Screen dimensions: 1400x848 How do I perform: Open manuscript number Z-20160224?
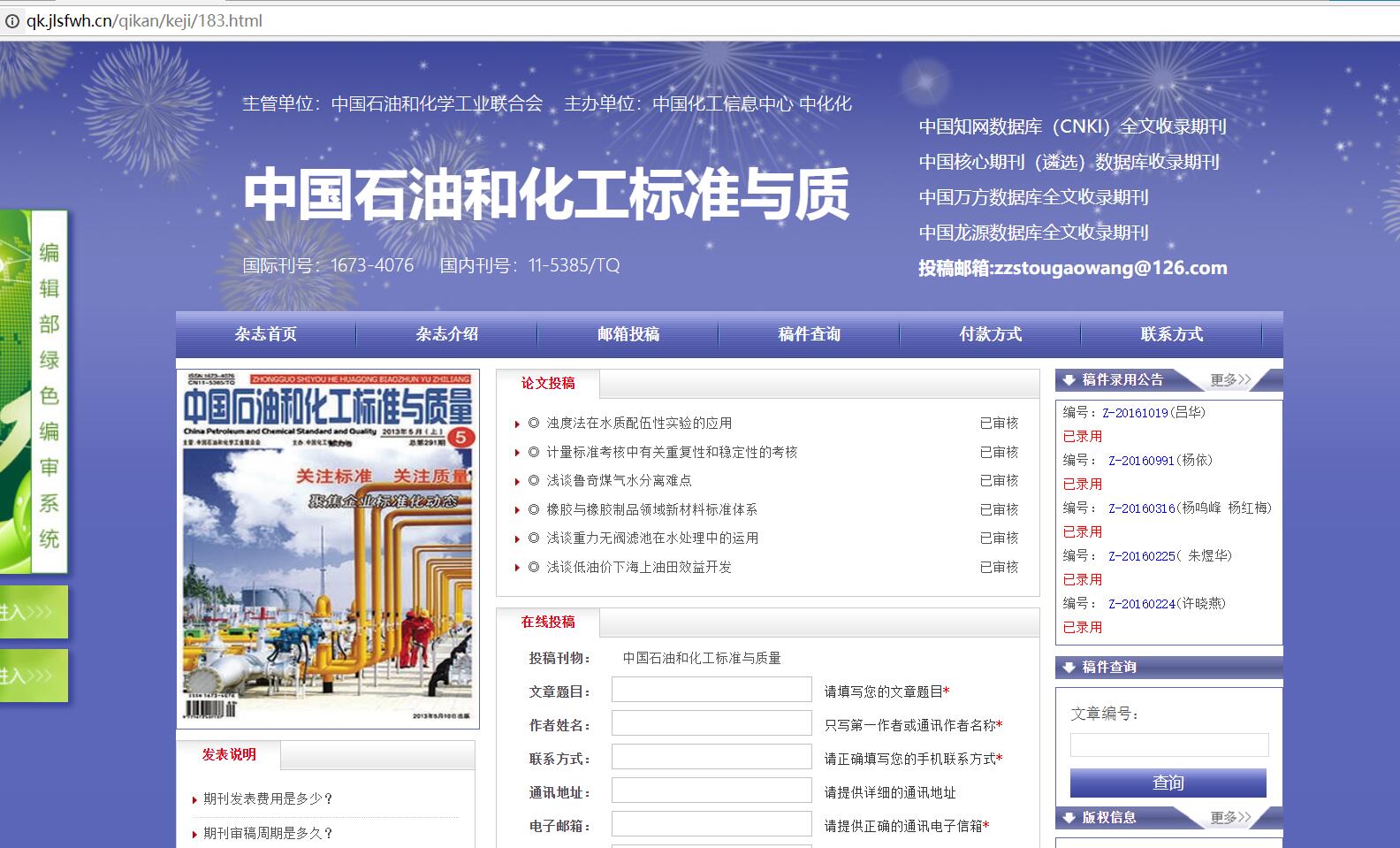(1142, 604)
